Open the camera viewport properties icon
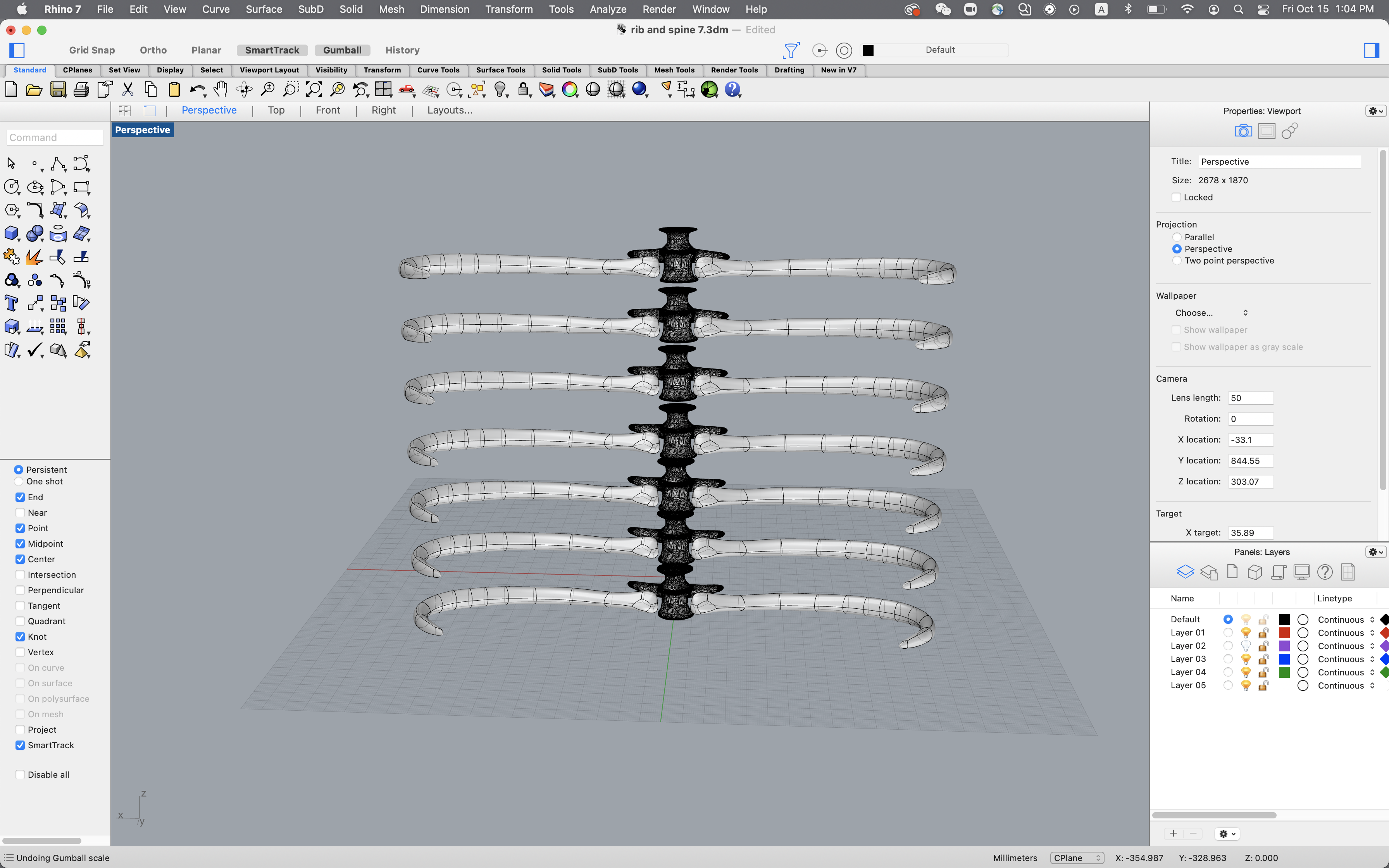This screenshot has width=1389, height=868. [x=1243, y=131]
